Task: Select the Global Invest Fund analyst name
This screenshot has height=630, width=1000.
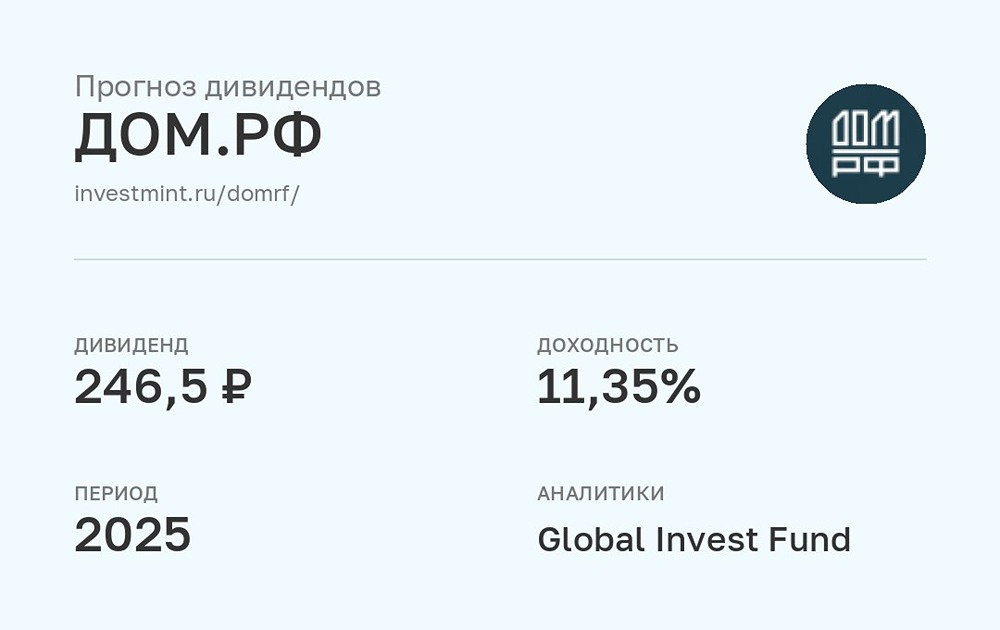Action: tap(694, 540)
